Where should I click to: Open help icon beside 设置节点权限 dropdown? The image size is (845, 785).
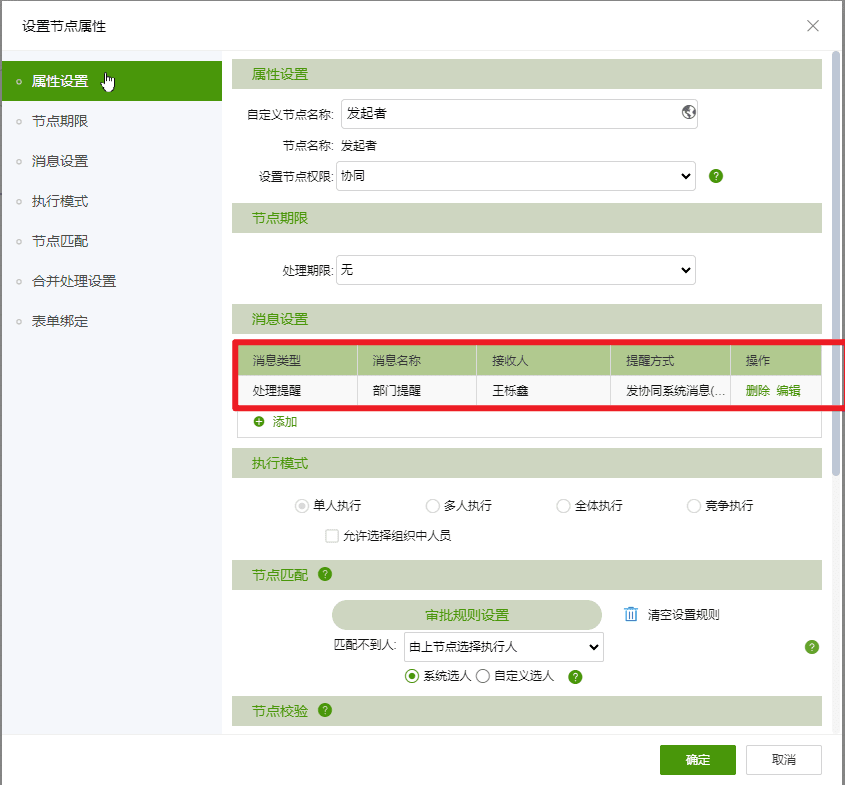[716, 176]
